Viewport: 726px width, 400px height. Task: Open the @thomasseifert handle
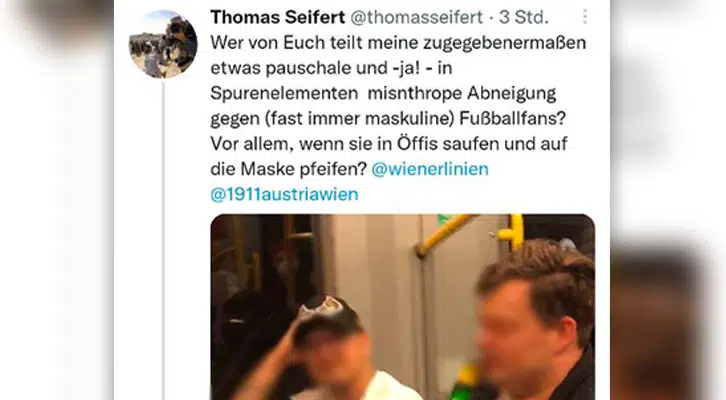click(x=416, y=18)
